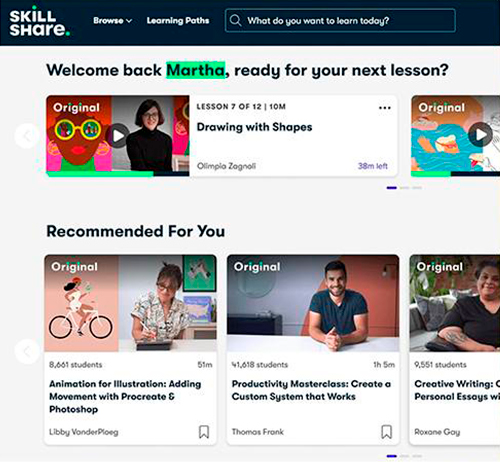Open Libby VanderPloeg's instructor link
The width and height of the screenshot is (500, 462).
(x=84, y=432)
